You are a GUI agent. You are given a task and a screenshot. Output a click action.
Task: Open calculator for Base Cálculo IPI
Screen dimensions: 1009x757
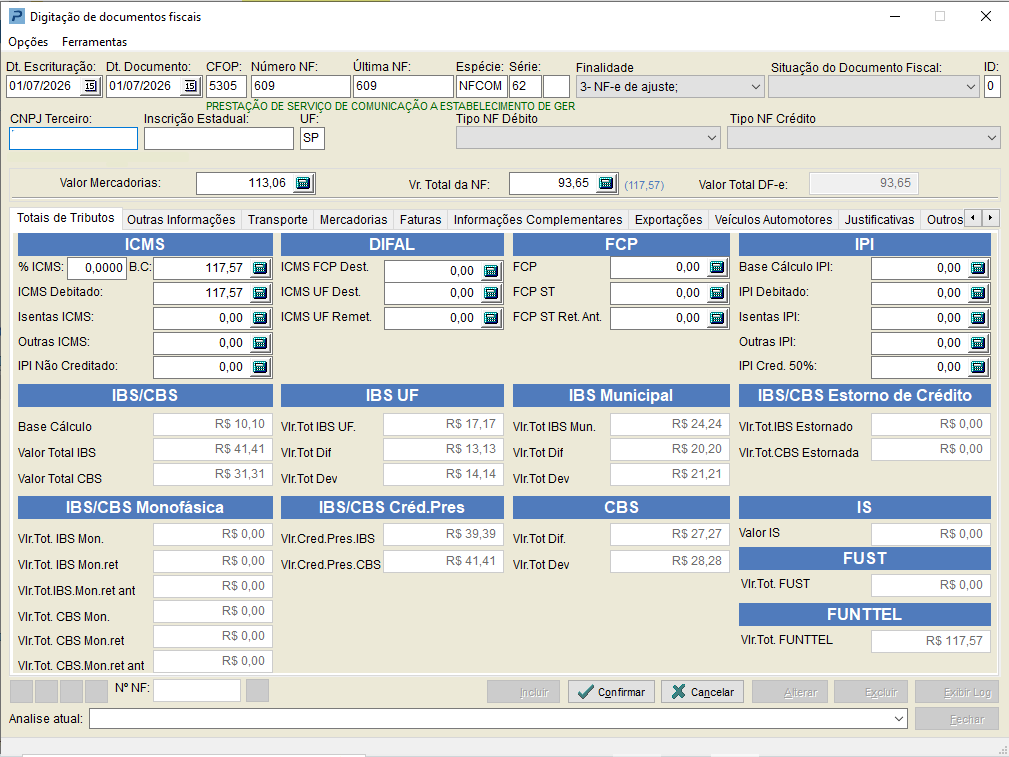click(978, 268)
